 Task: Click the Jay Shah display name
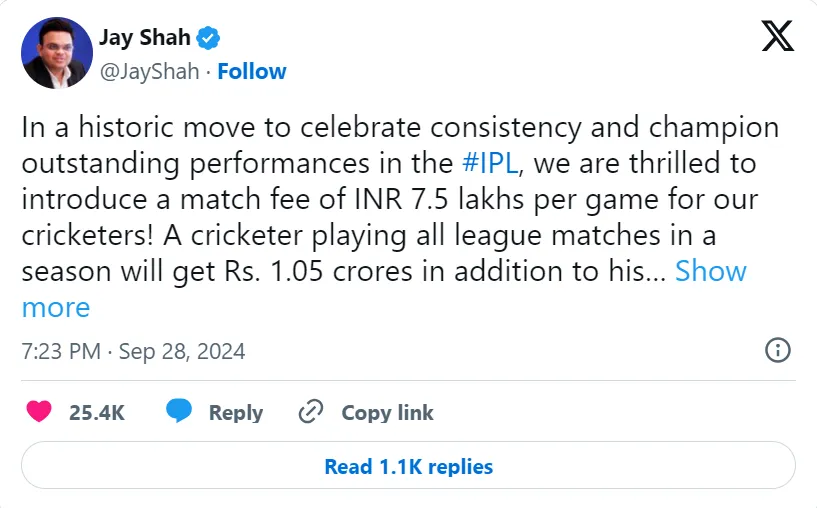click(144, 39)
